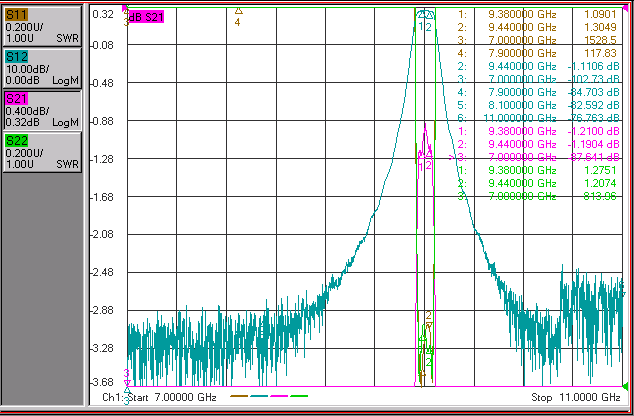The width and height of the screenshot is (634, 416).
Task: Click marker 6 at right edge of plot
Action: pyautogui.click(x=623, y=289)
